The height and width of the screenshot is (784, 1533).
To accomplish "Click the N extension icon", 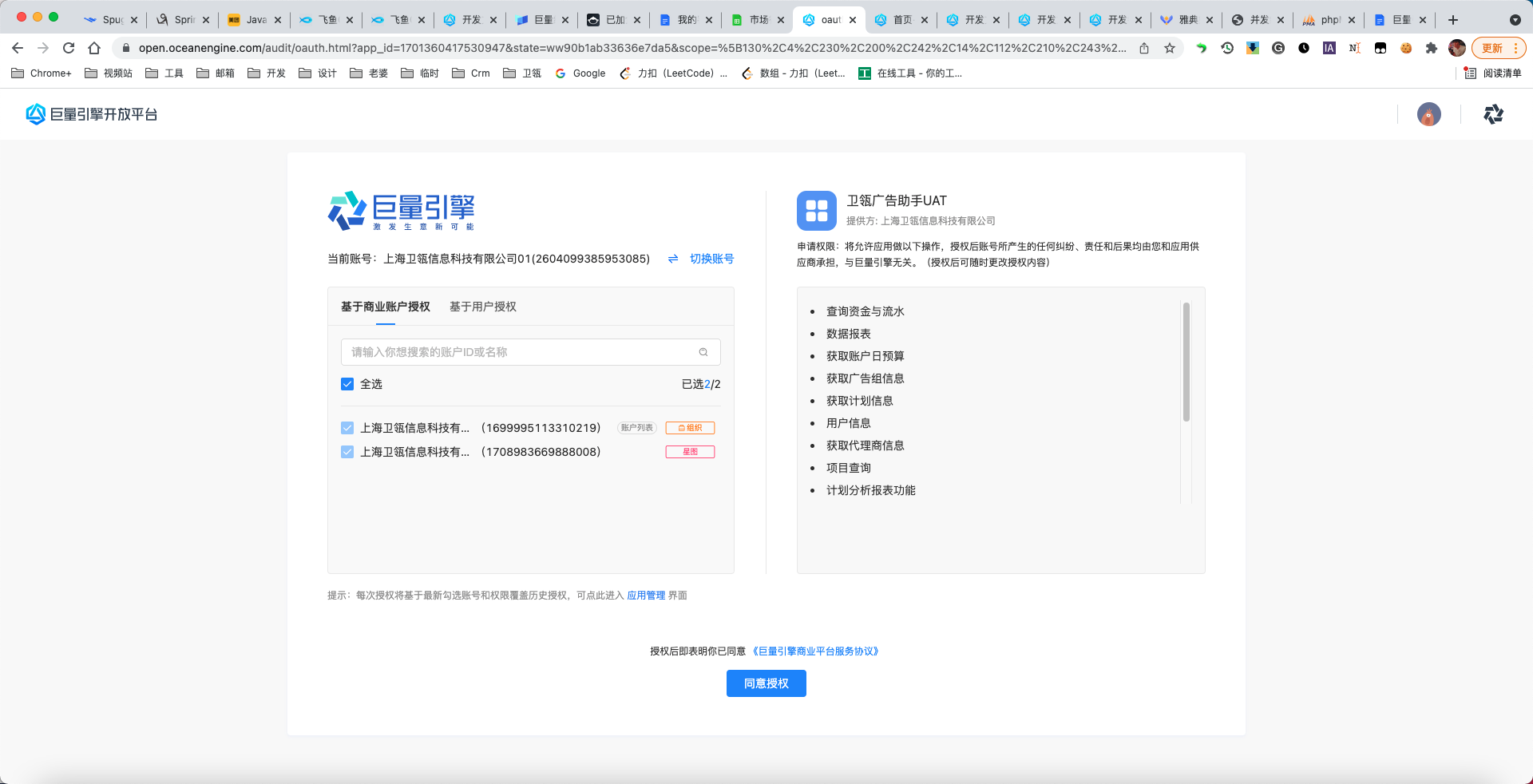I will point(1355,48).
